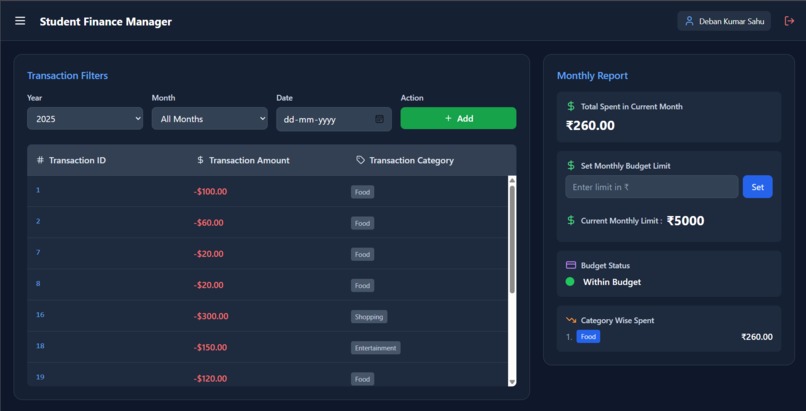Click the -$60.00 amount

click(x=209, y=223)
